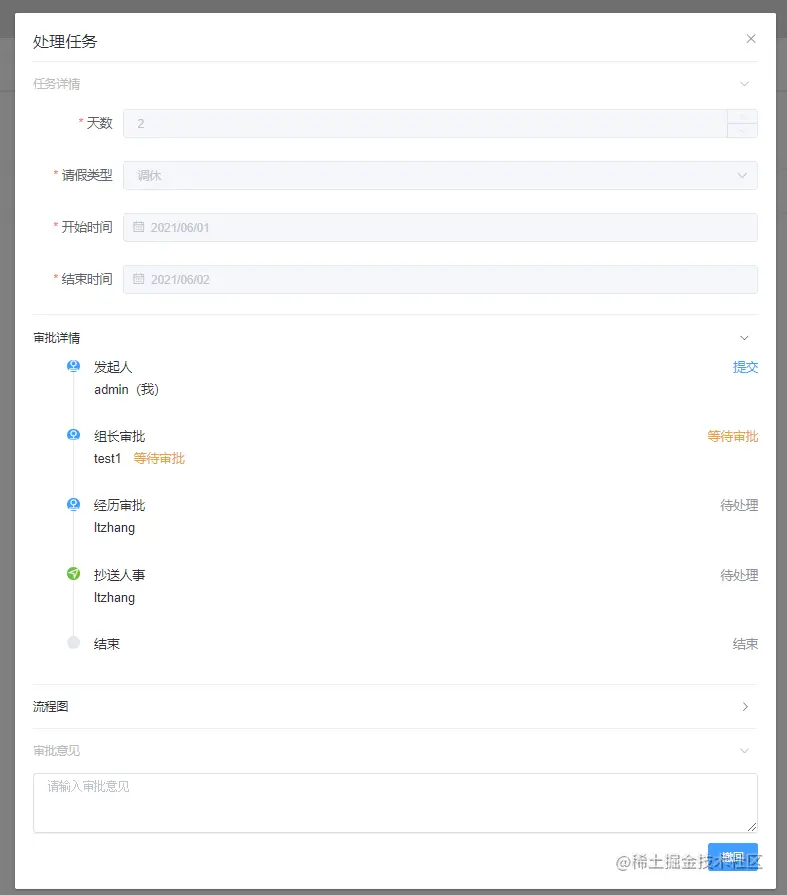This screenshot has height=895, width=787.
Task: Click the 抄送人事 green send icon
Action: pos(74,574)
